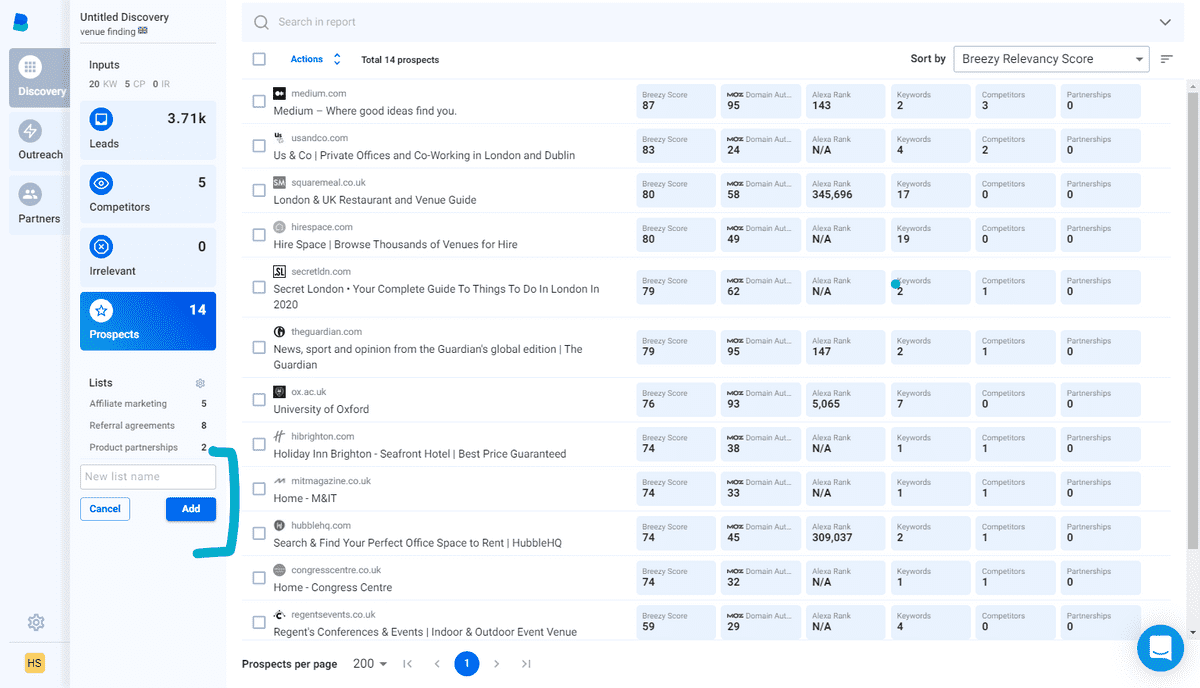Go to first page of prospects
Image resolution: width=1200 pixels, height=688 pixels.
pyautogui.click(x=407, y=663)
